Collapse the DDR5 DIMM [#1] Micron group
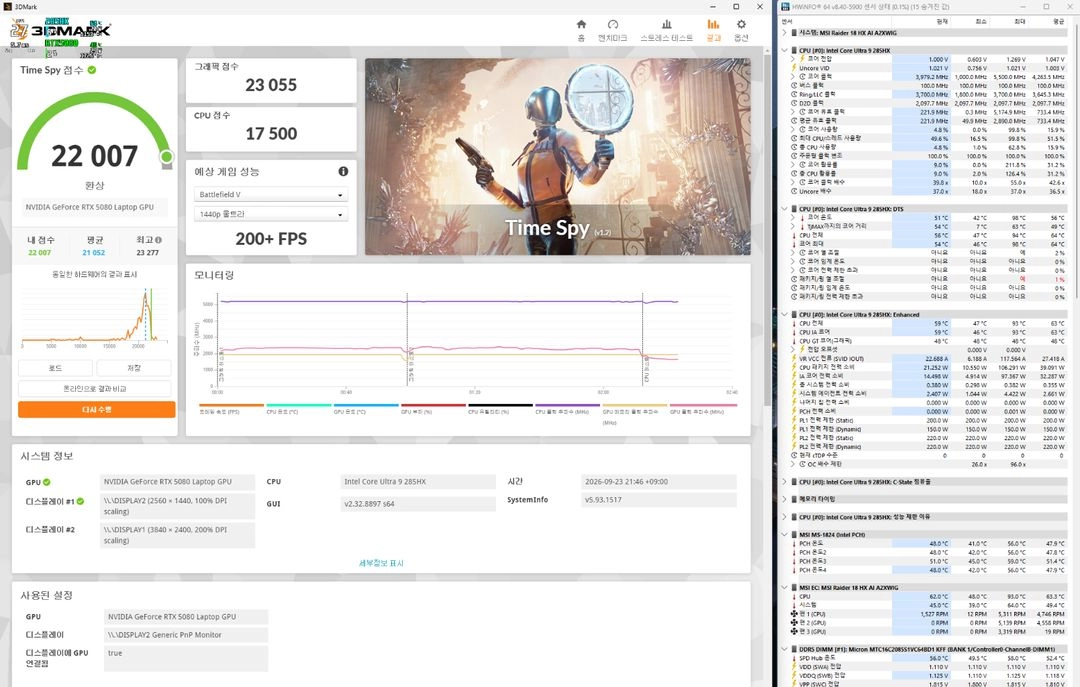 pos(785,649)
